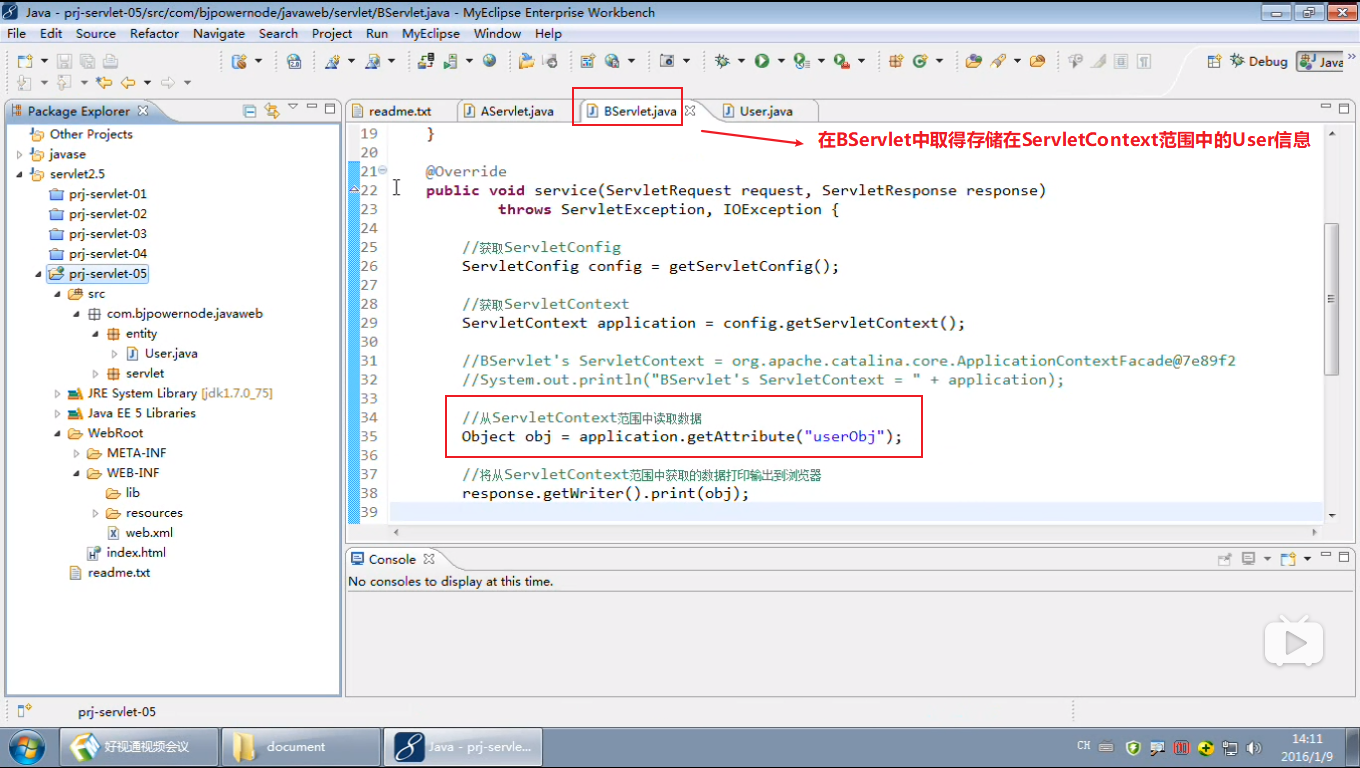Click the Display Selected Console icon
Viewport: 1360px width, 768px height.
tap(1248, 559)
